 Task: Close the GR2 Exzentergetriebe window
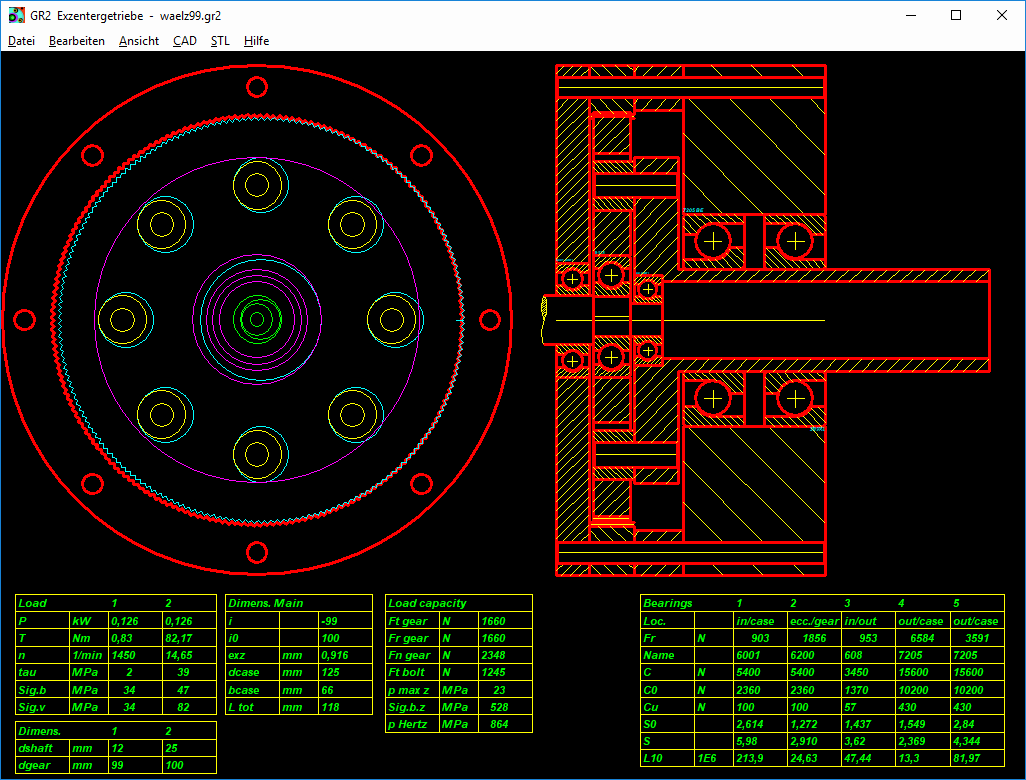pos(1002,16)
